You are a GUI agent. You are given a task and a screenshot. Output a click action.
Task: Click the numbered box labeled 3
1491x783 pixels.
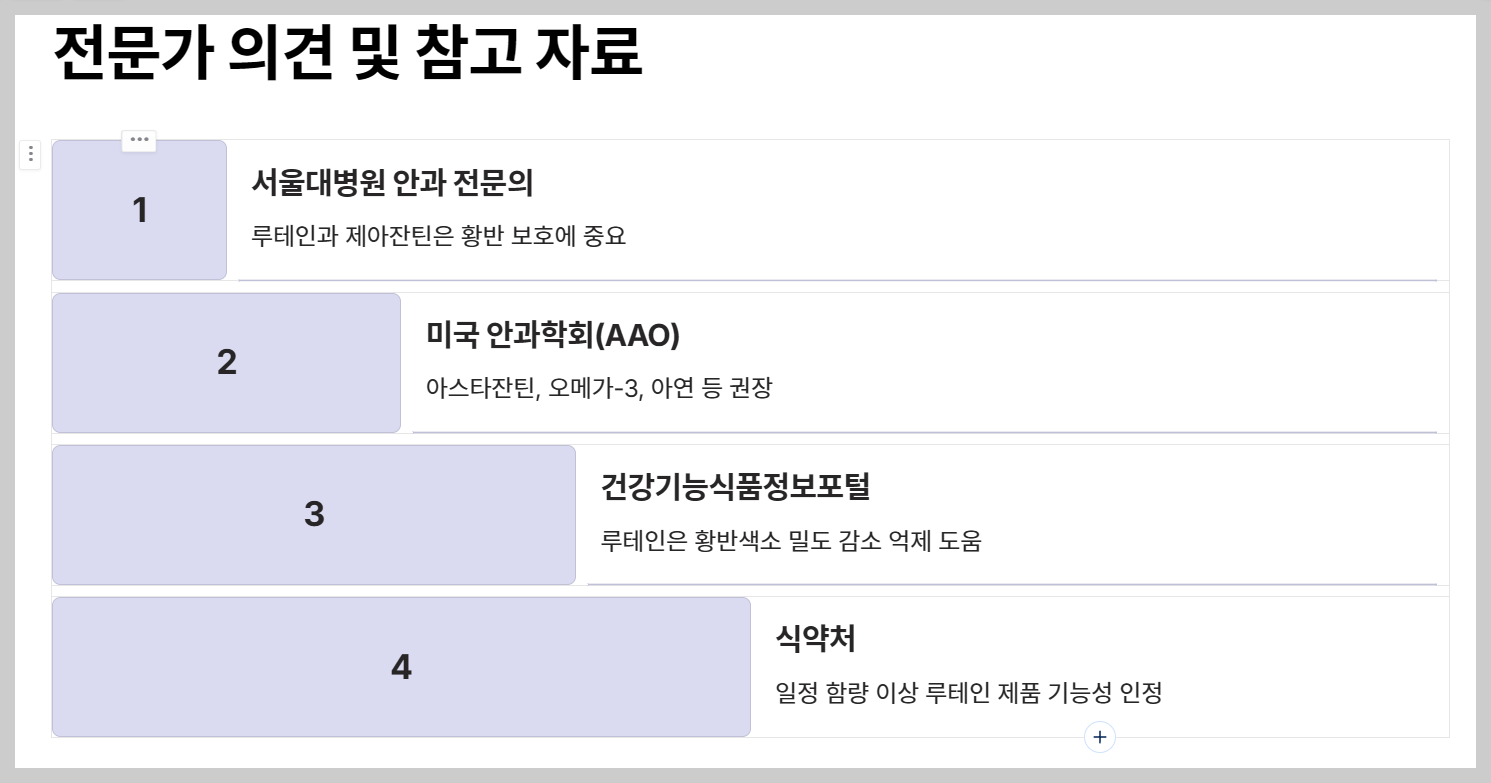[314, 514]
